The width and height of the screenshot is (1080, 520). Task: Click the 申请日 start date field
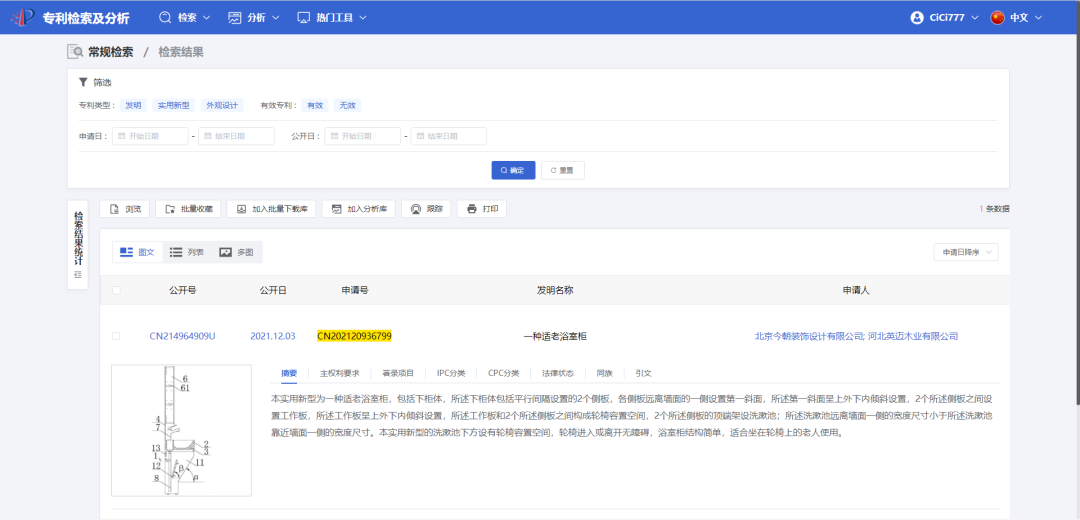click(x=150, y=136)
